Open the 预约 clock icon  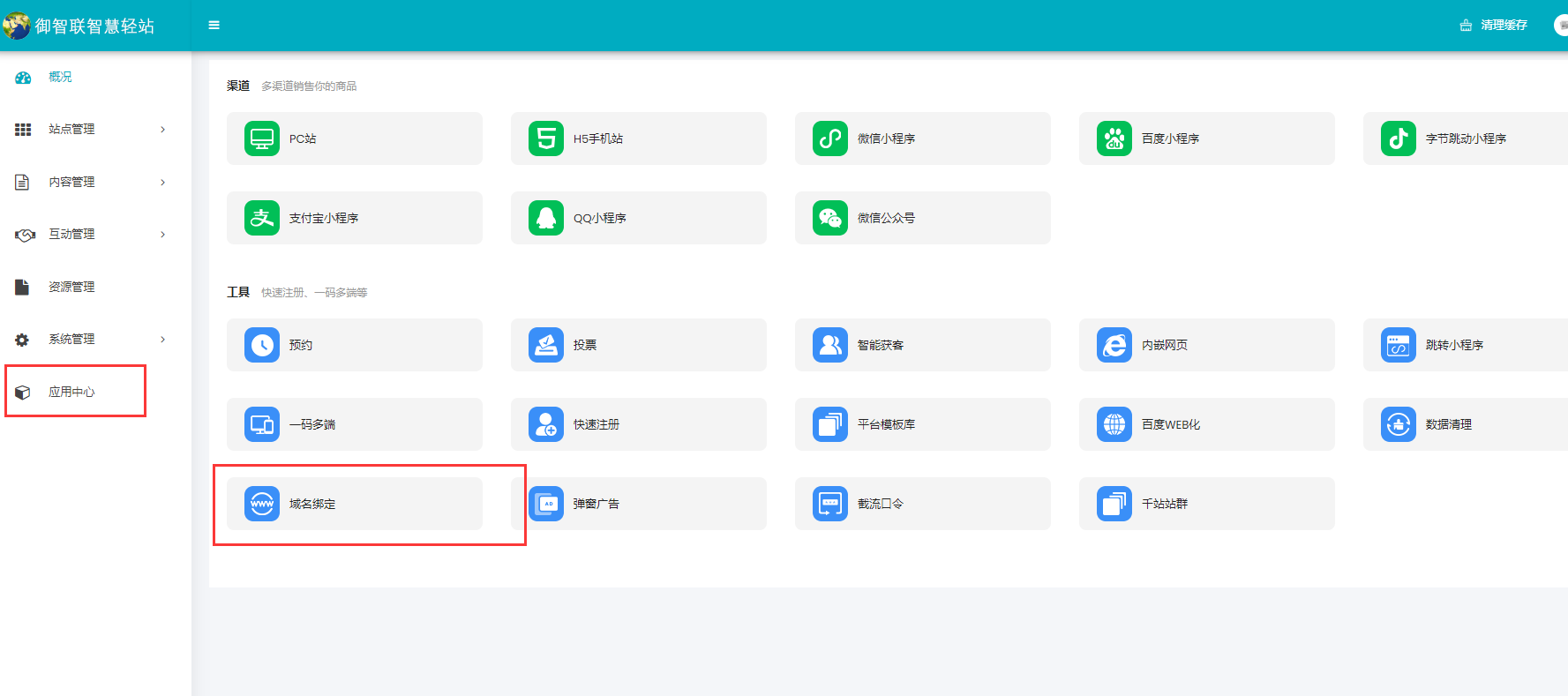point(262,345)
